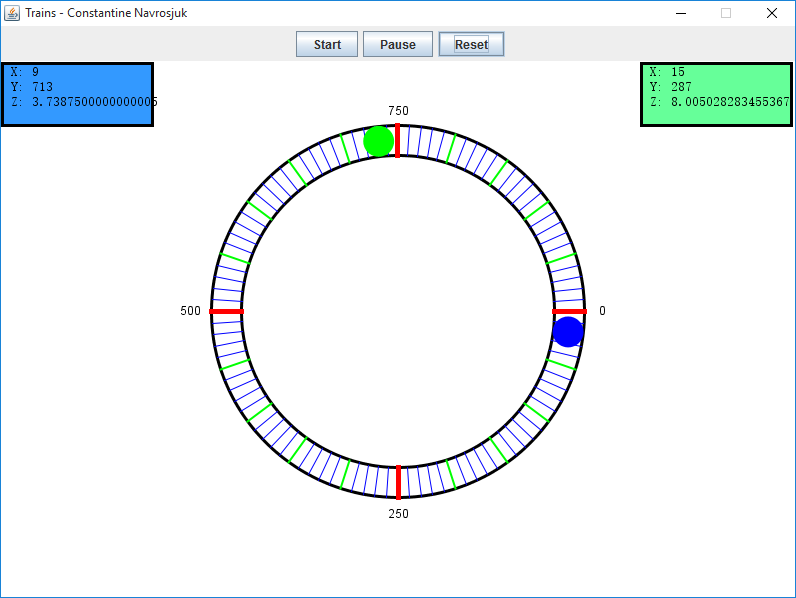Click the 750 track label
Screen dimensions: 796x598
[398, 111]
